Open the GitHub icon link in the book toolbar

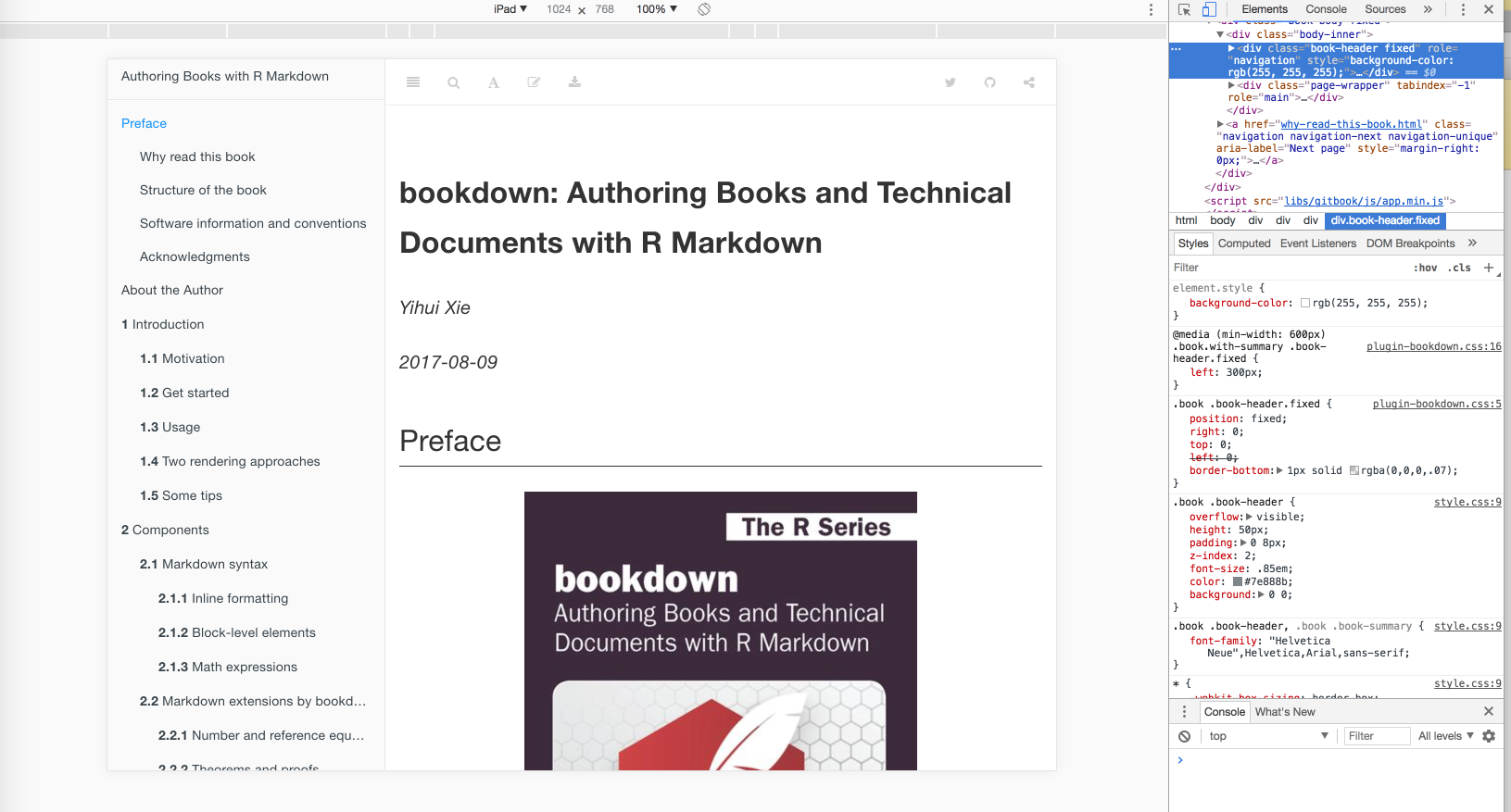coord(989,82)
